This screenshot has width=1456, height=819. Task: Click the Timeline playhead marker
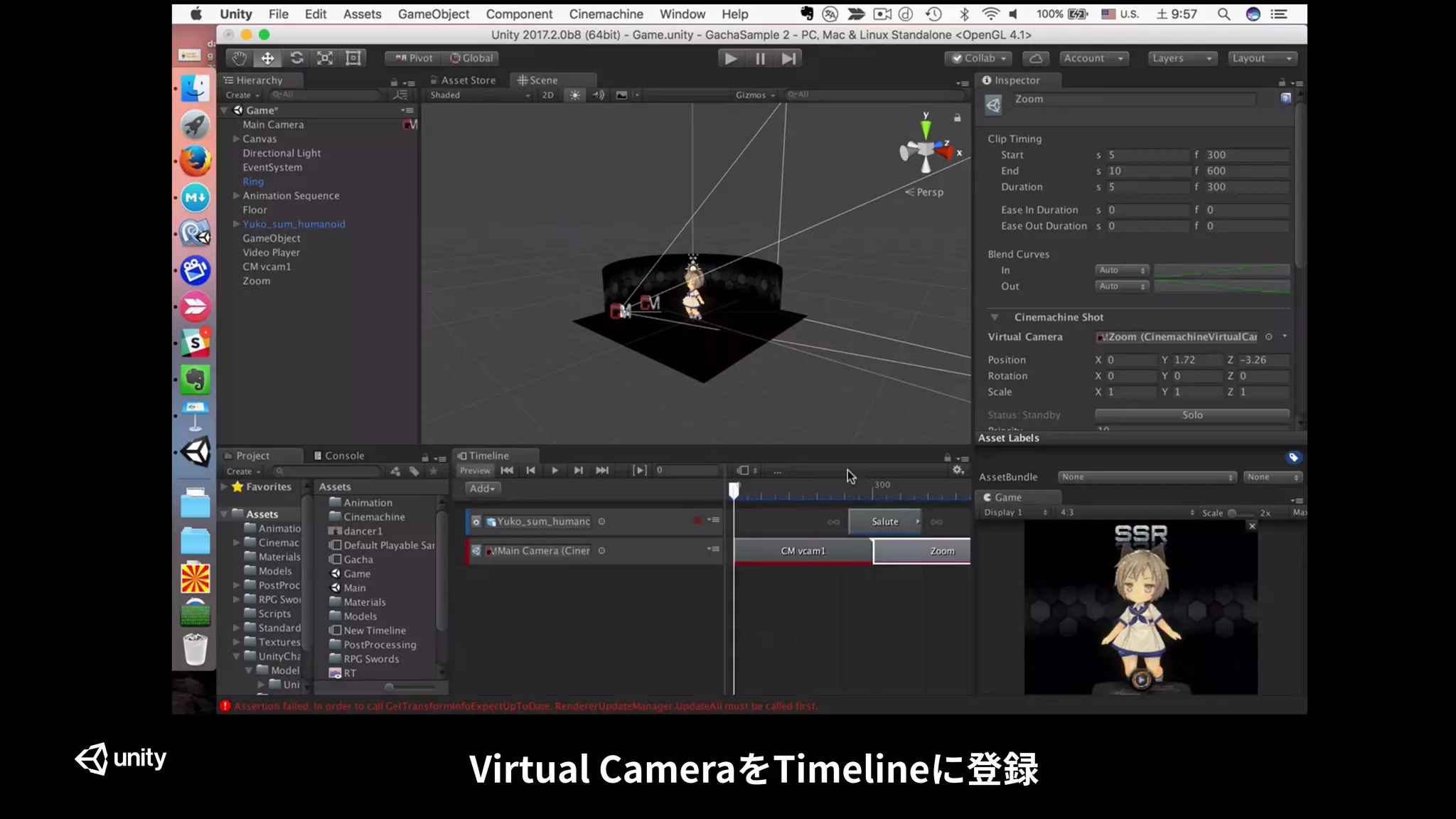click(x=734, y=489)
